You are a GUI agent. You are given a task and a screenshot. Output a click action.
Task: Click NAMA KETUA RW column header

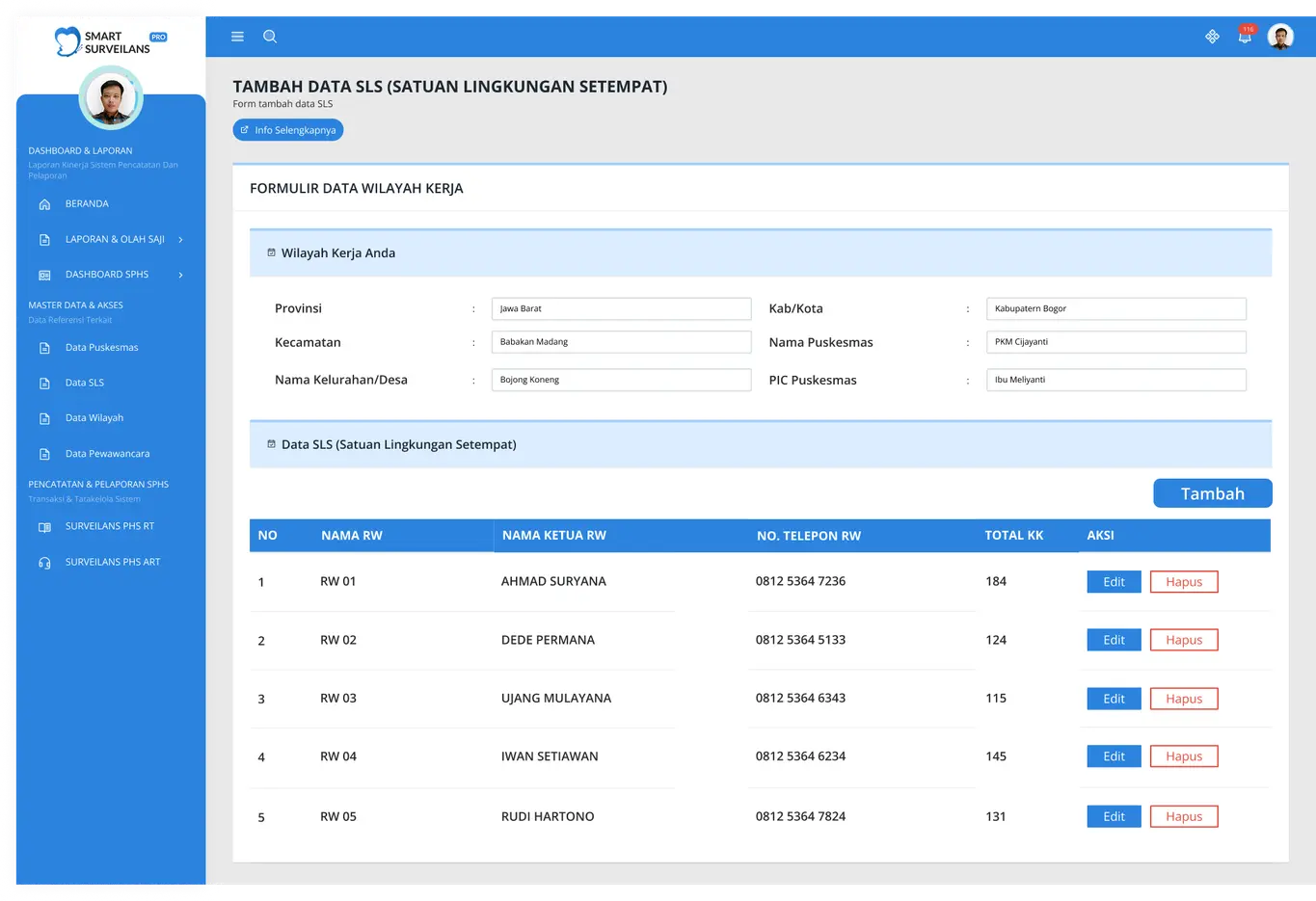tap(554, 536)
